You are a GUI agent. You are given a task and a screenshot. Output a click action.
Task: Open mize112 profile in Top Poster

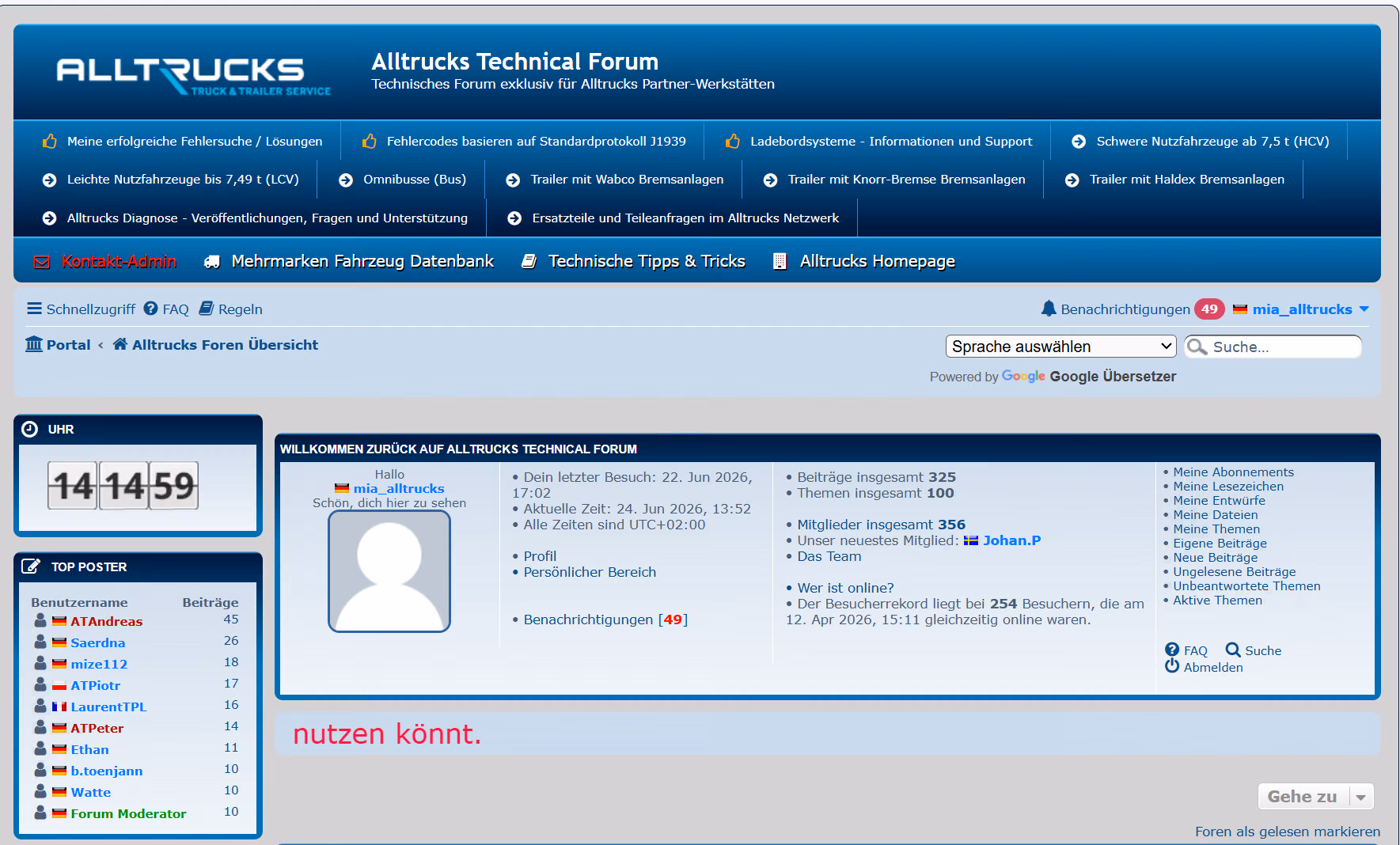pyautogui.click(x=99, y=665)
